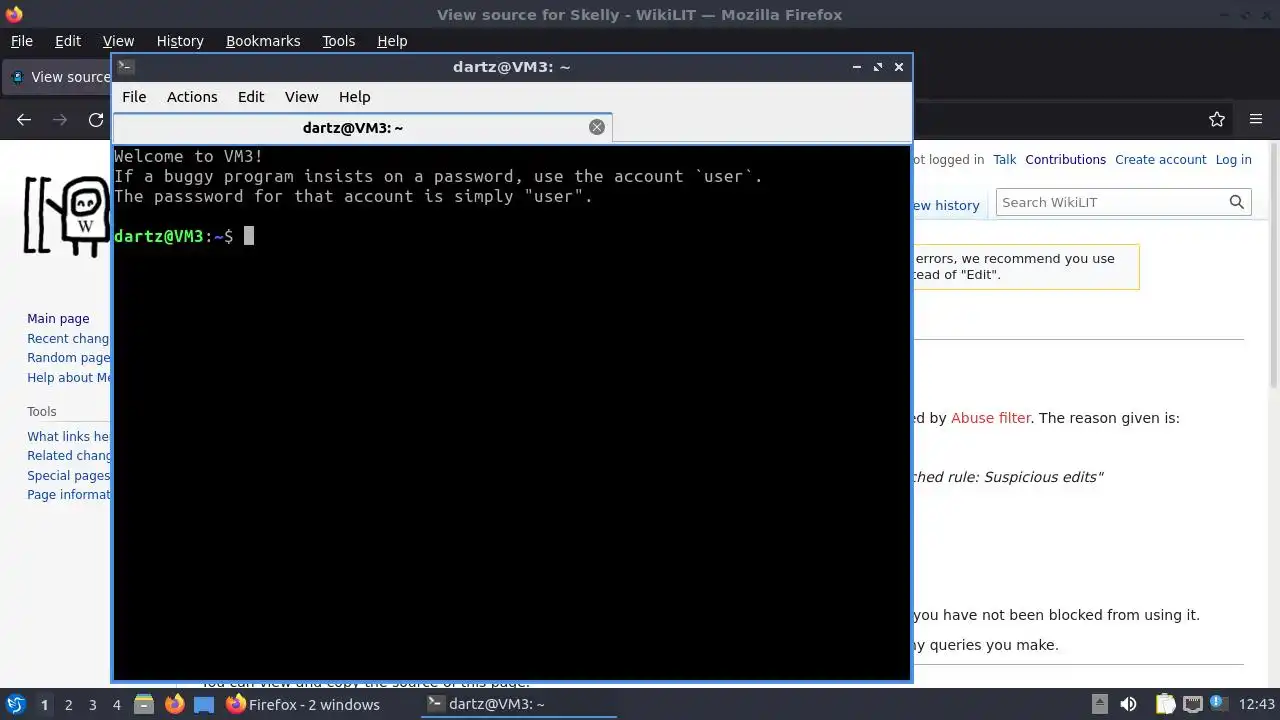Switch to workspace 2

(x=68, y=705)
